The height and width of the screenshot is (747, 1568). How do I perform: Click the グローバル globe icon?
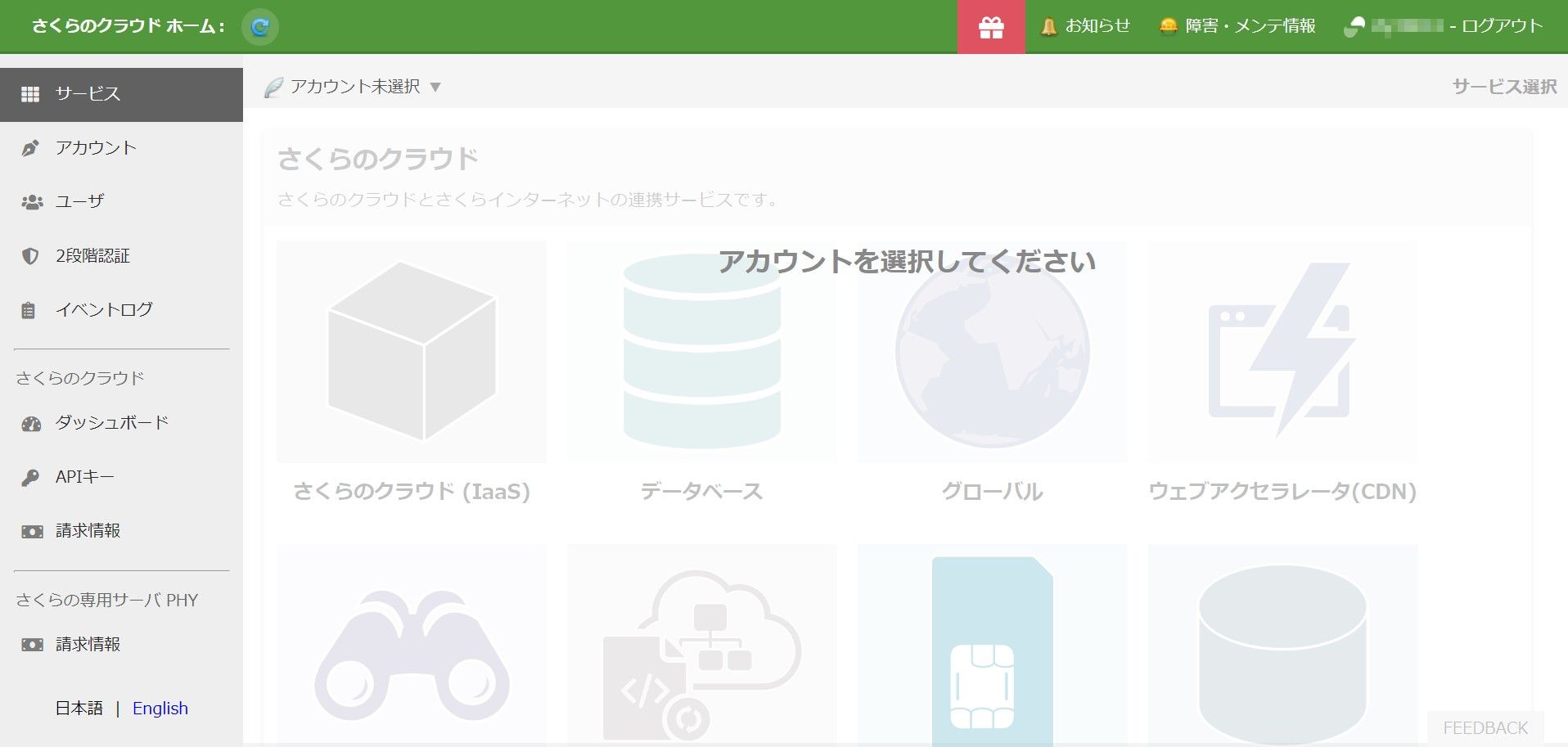(x=992, y=351)
